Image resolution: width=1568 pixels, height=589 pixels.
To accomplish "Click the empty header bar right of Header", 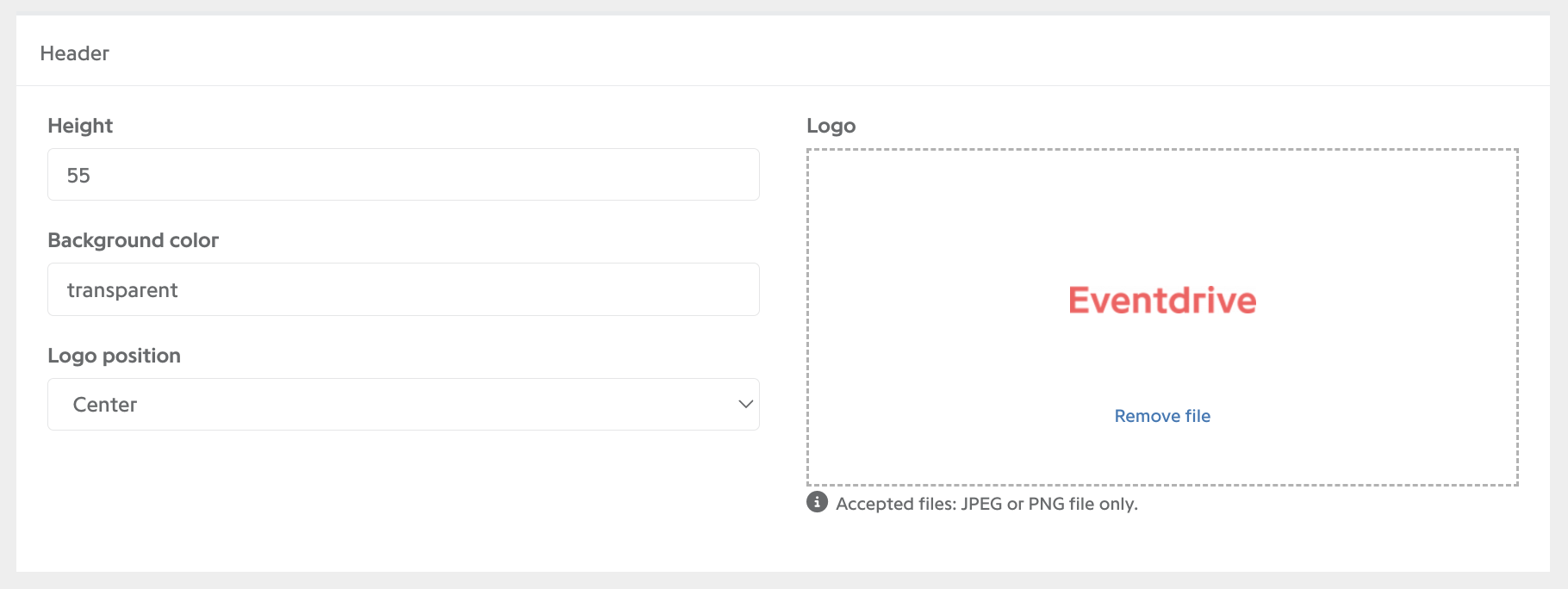I will pyautogui.click(x=827, y=52).
